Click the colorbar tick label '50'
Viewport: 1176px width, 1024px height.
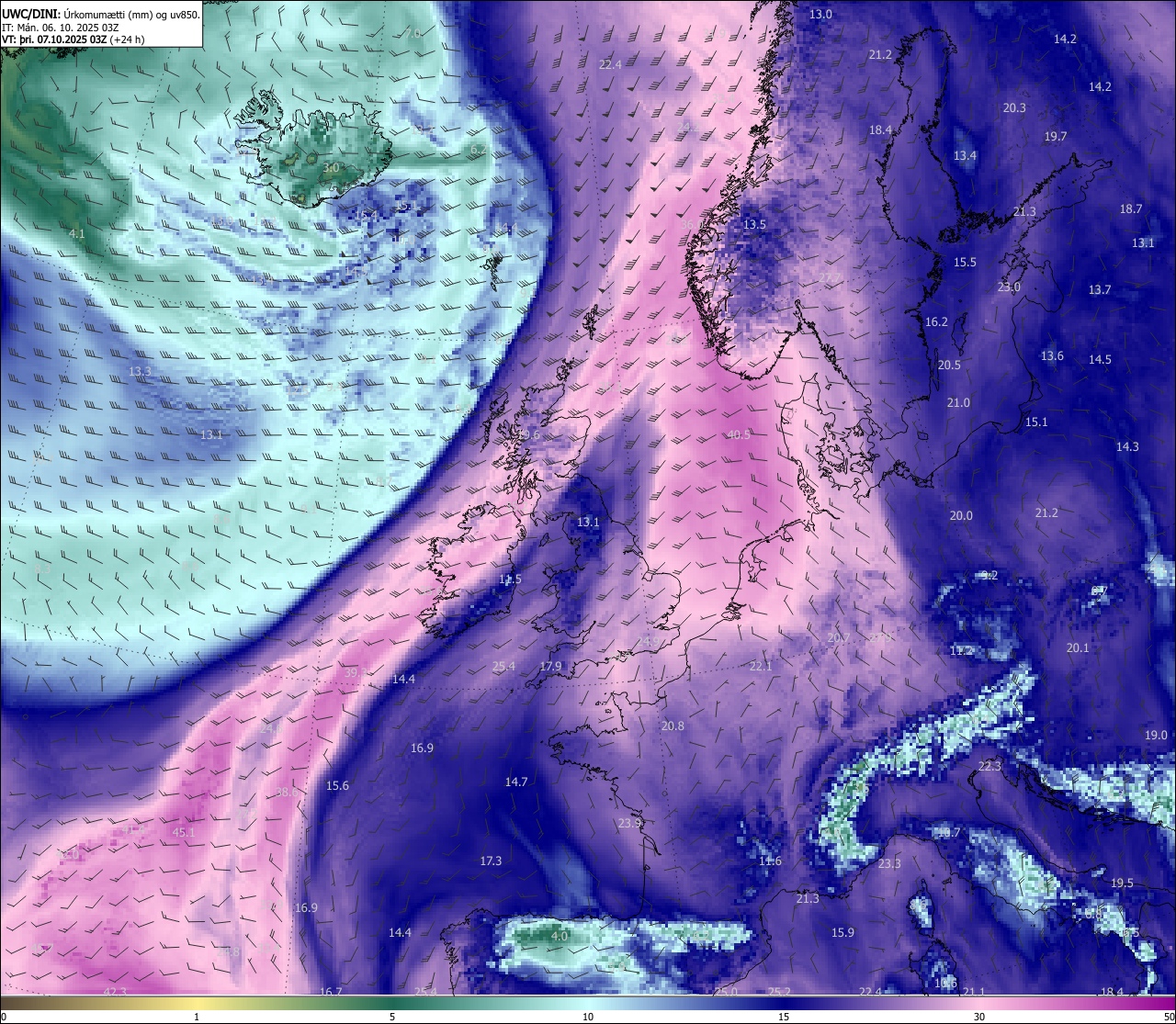[x=1168, y=1017]
